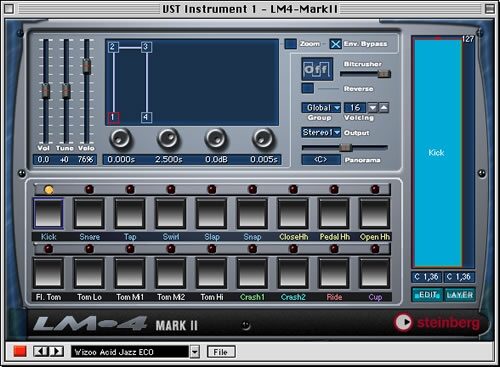Go to the next preset
This screenshot has width=500, height=367.
point(57,351)
